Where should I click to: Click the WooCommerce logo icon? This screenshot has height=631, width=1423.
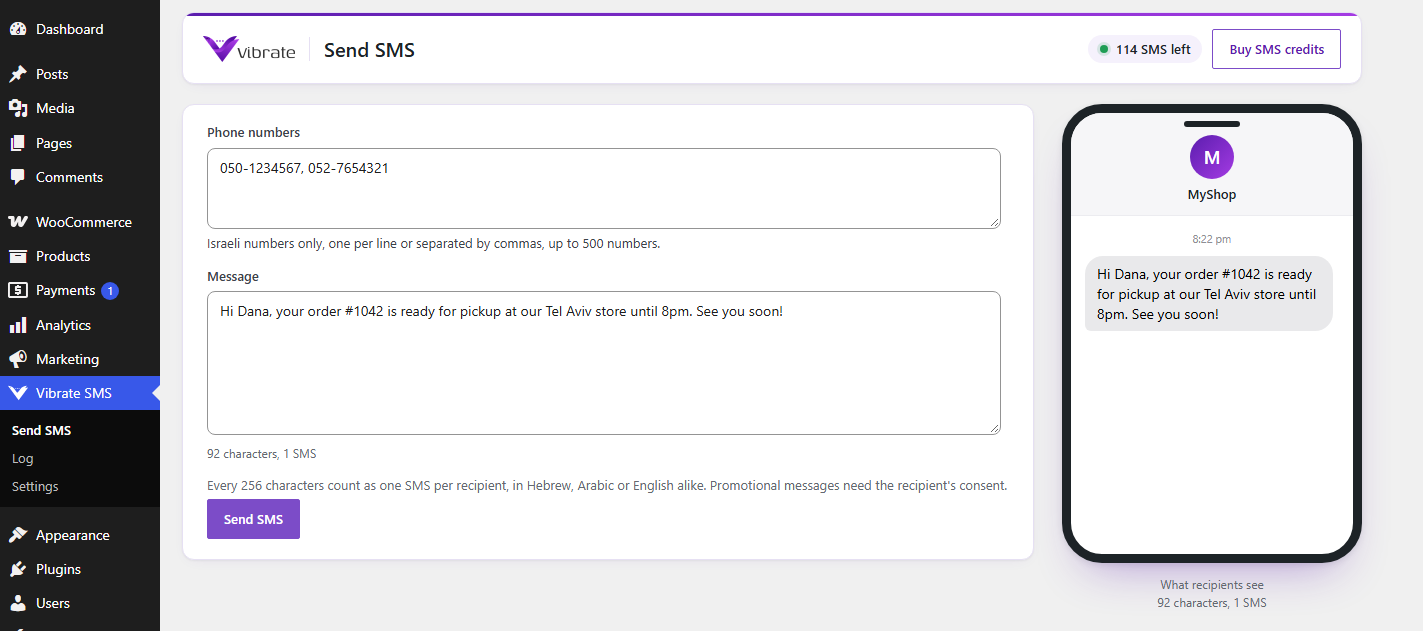tap(18, 222)
